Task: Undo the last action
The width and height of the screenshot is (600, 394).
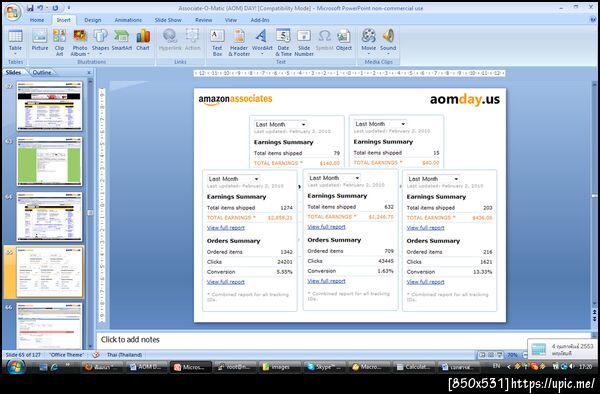Action: point(41,8)
